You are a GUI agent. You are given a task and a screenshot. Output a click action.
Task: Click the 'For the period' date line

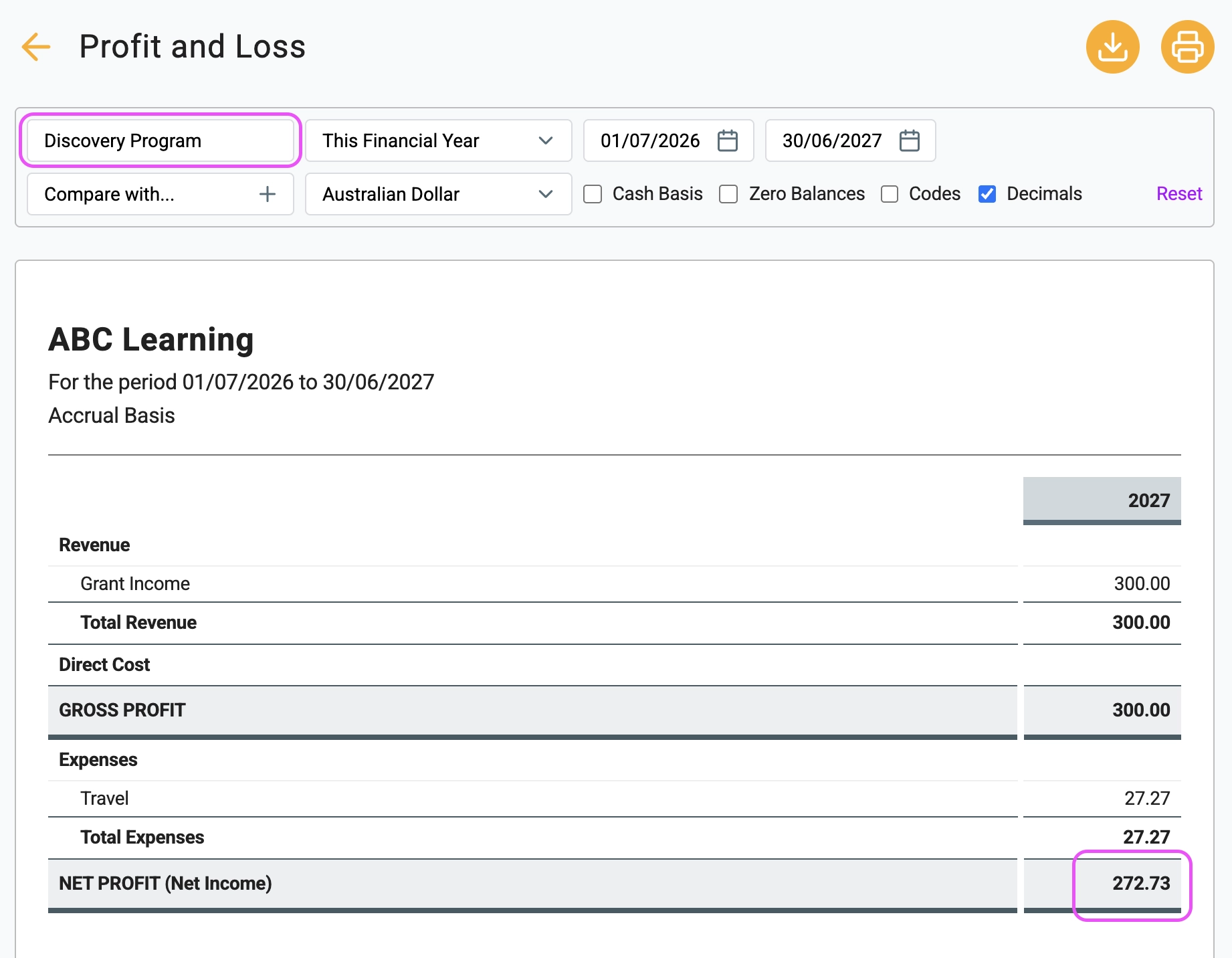(x=241, y=383)
